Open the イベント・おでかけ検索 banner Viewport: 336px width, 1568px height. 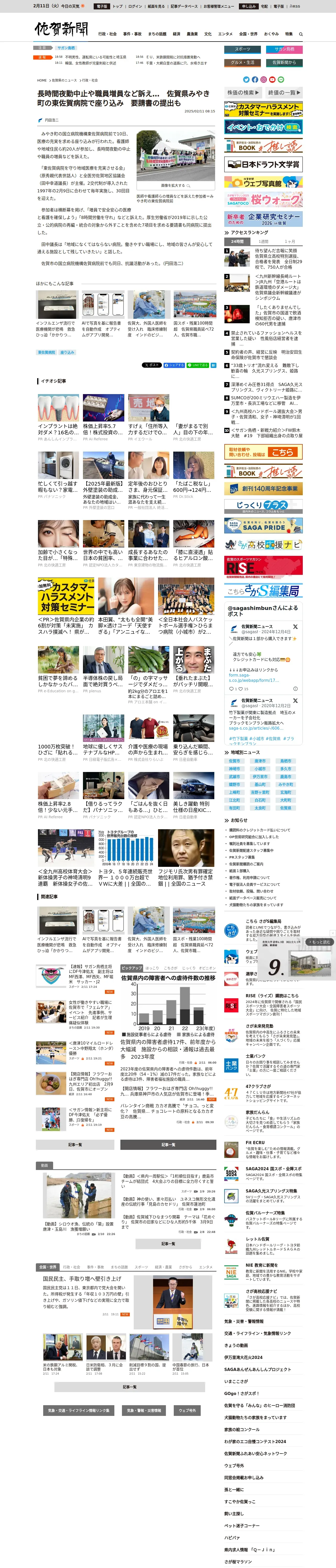[x=264, y=126]
